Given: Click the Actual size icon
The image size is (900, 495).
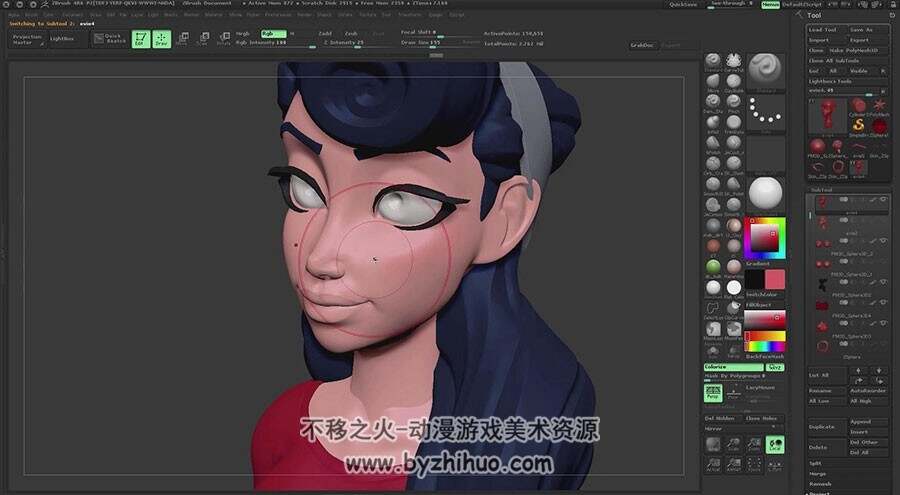Looking at the screenshot, I should [x=713, y=465].
